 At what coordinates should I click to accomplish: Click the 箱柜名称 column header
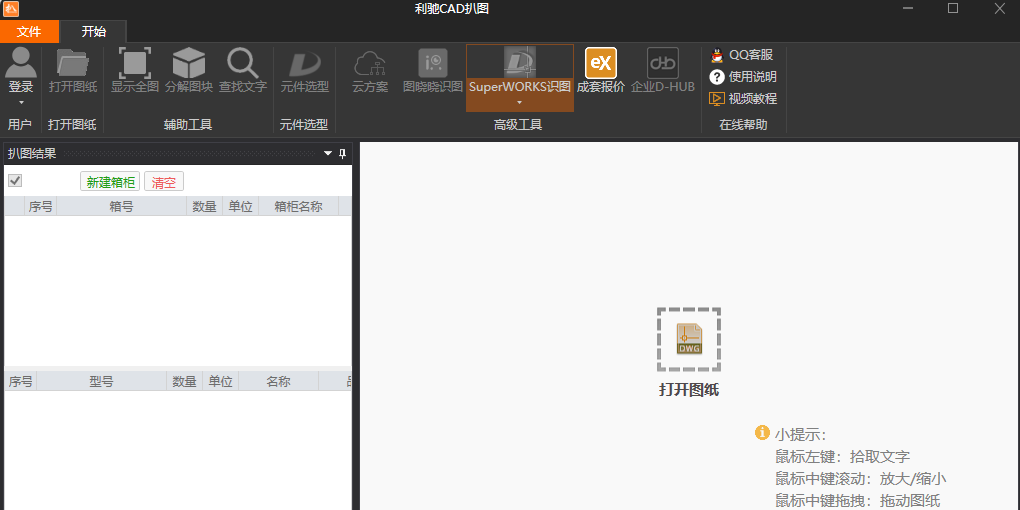(x=299, y=207)
